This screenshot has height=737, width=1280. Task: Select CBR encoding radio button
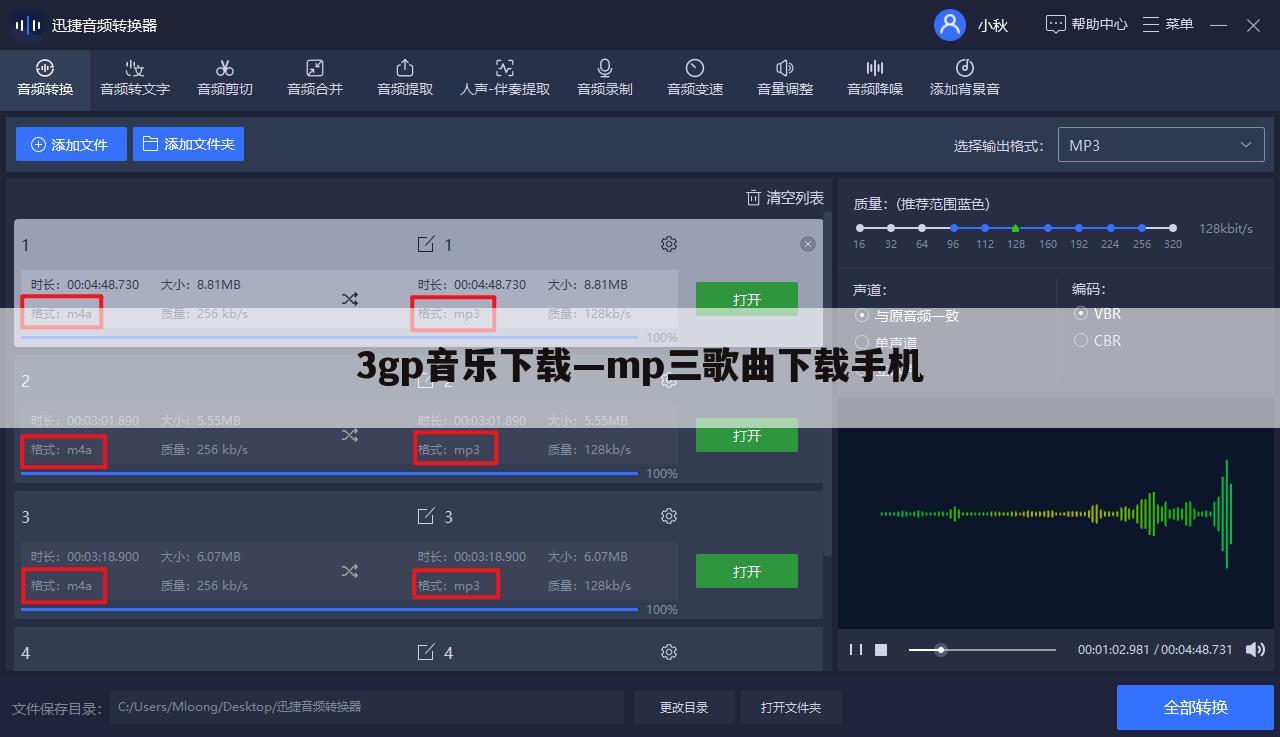coord(1081,340)
